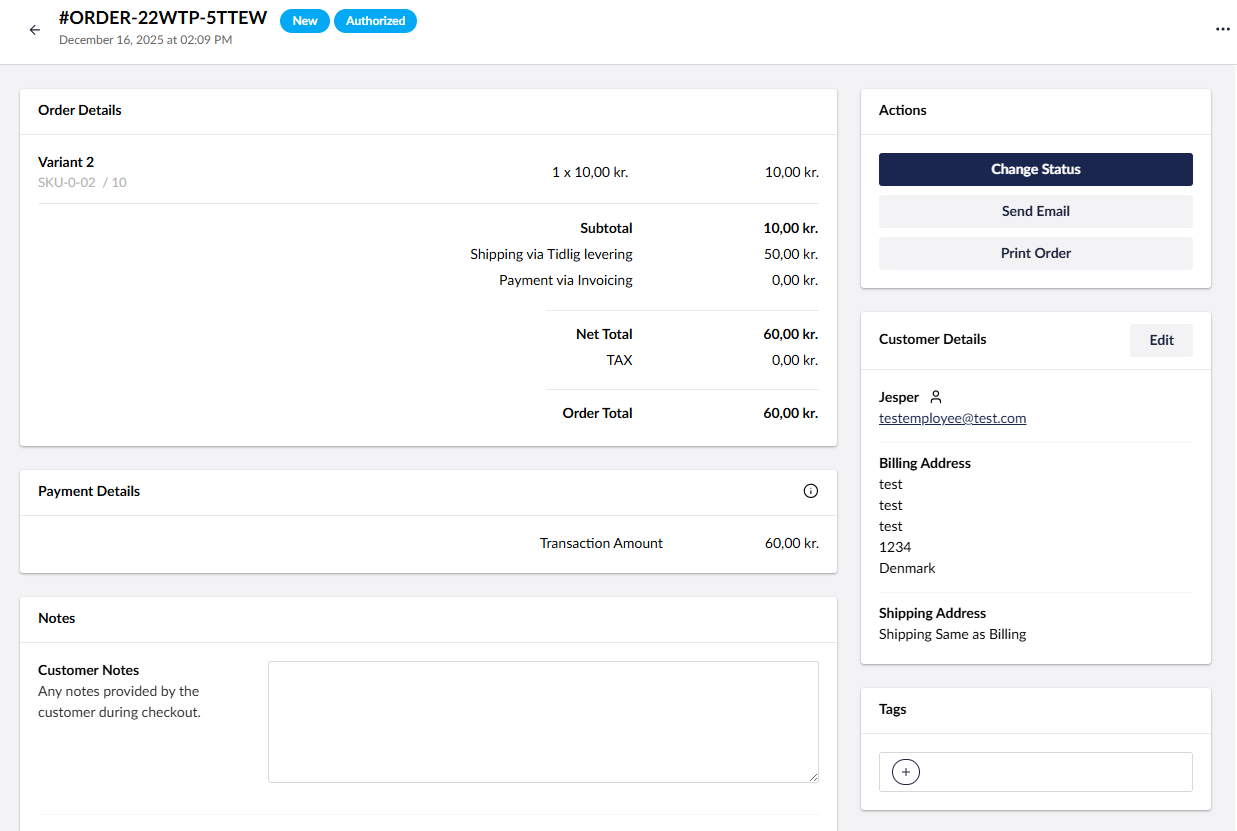Click the info icon in Payment Details
The image size is (1237, 831).
pyautogui.click(x=810, y=490)
